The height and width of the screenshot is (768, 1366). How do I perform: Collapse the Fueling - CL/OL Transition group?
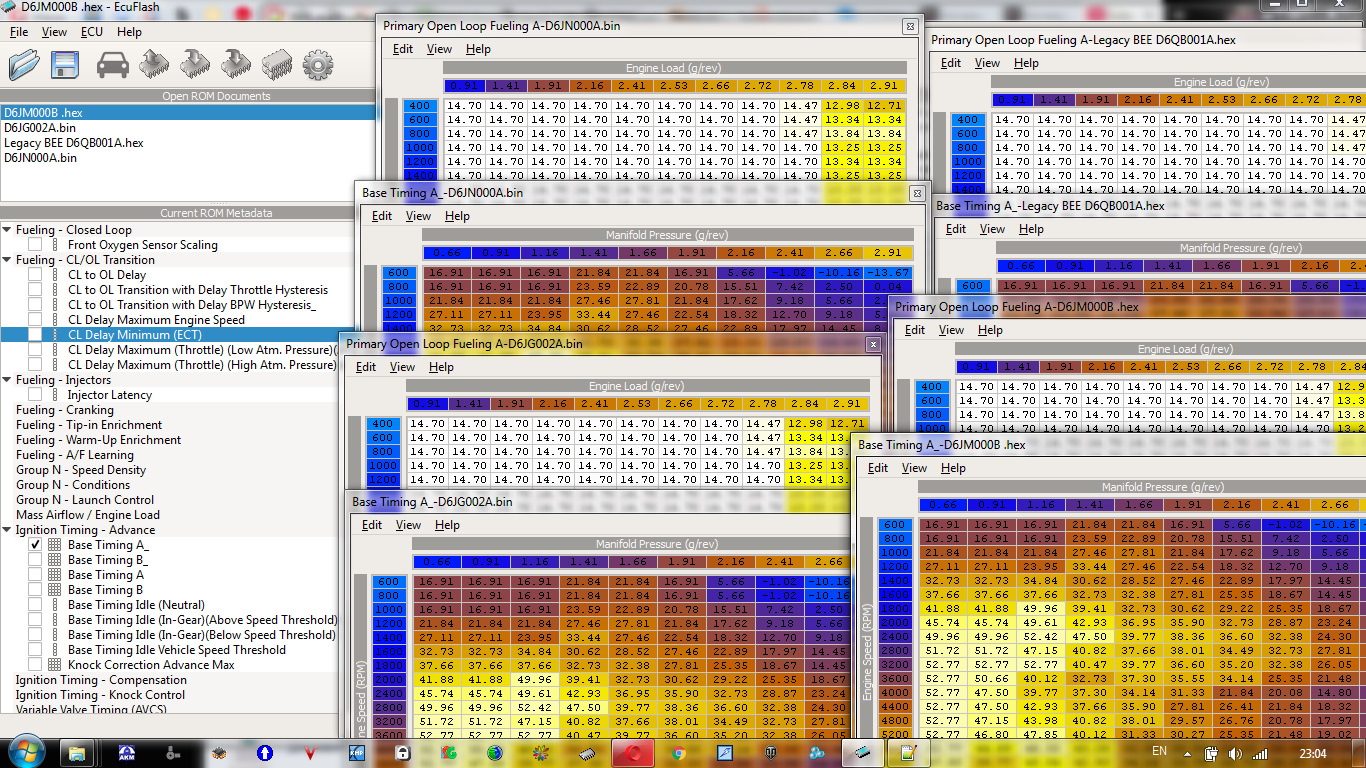pyautogui.click(x=7, y=260)
